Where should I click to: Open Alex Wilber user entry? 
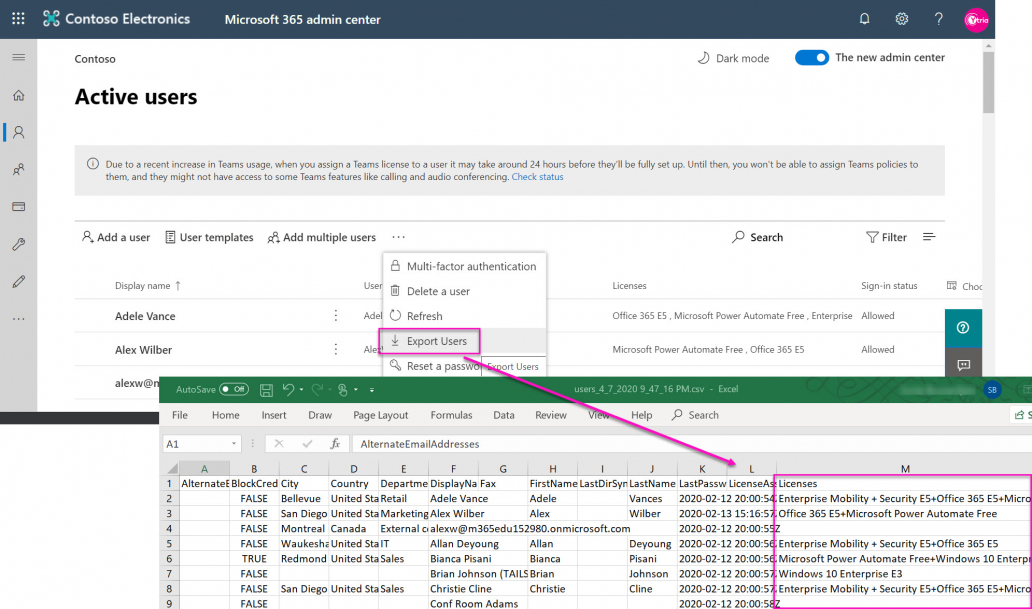143,350
